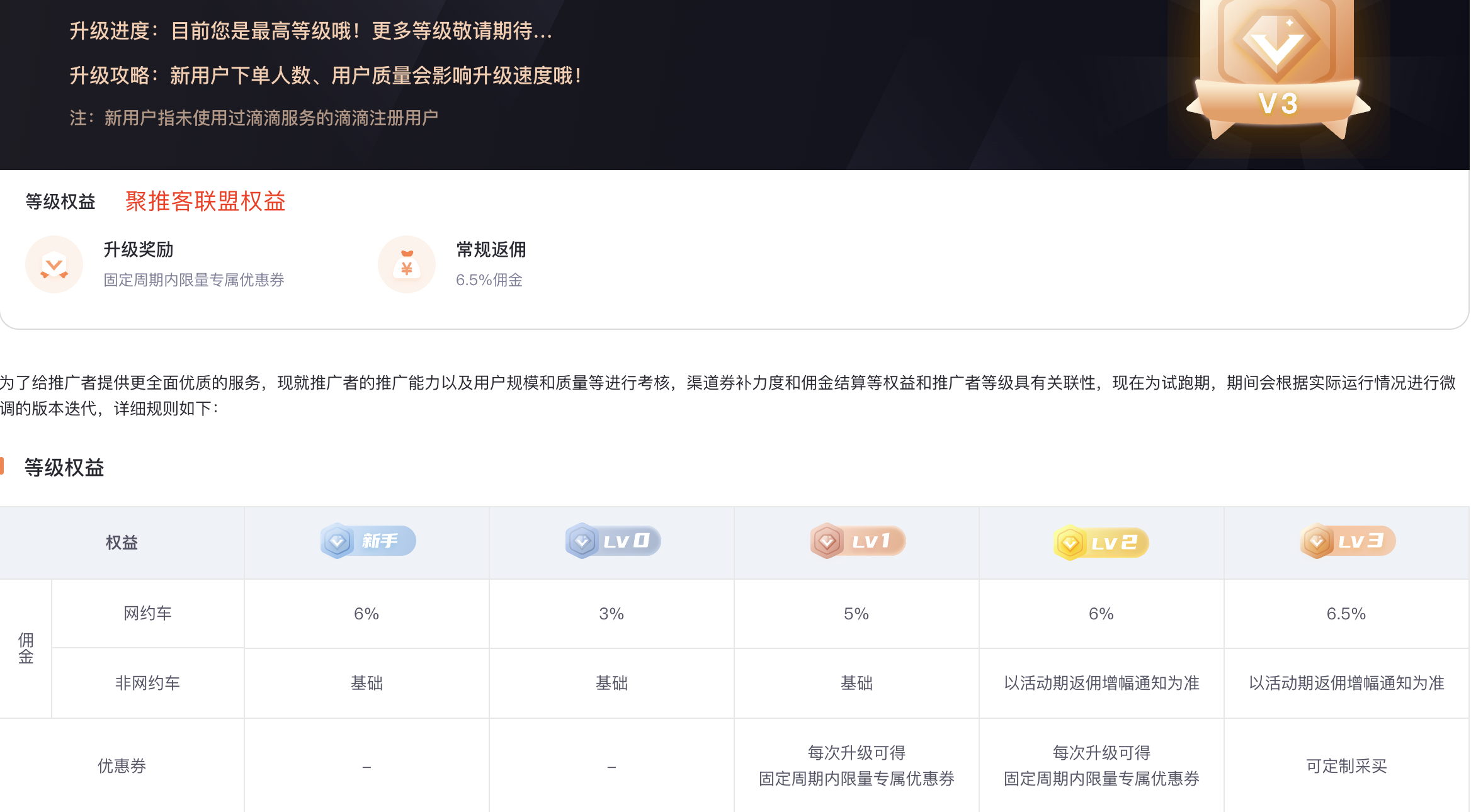Switch to the 等级权益 tab
Image resolution: width=1471 pixels, height=812 pixels.
click(x=60, y=201)
